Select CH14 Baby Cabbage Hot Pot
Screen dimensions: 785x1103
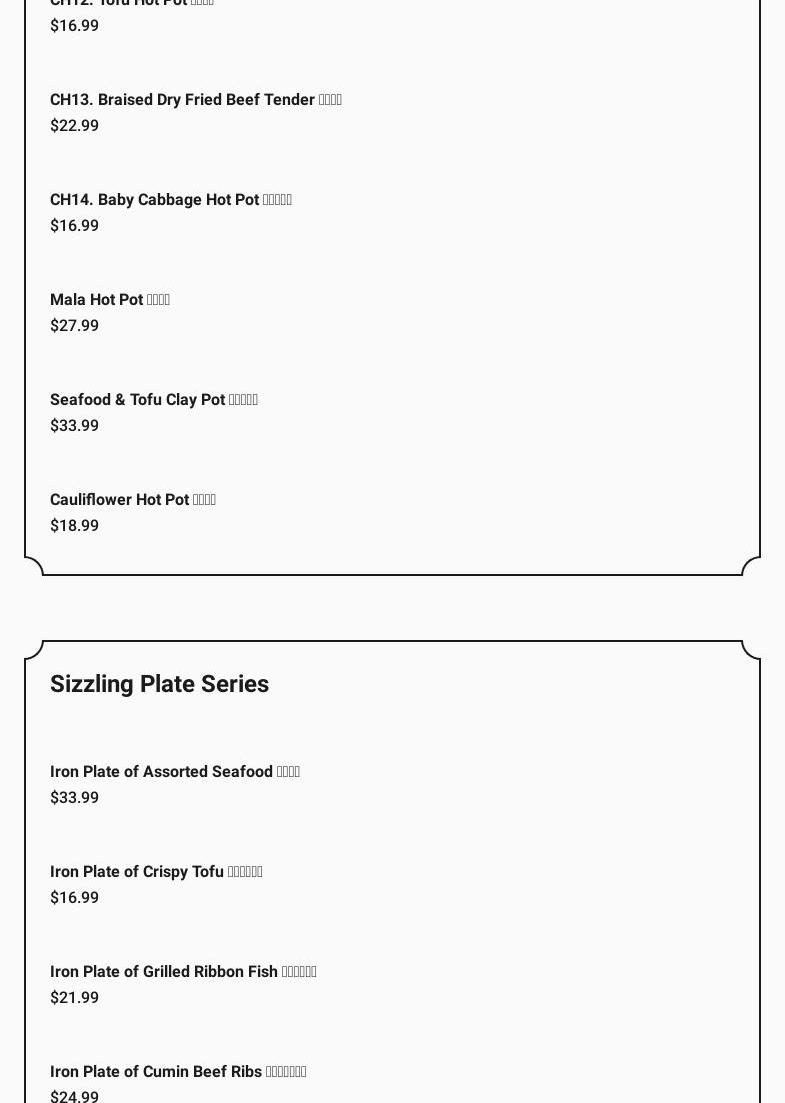click(170, 200)
